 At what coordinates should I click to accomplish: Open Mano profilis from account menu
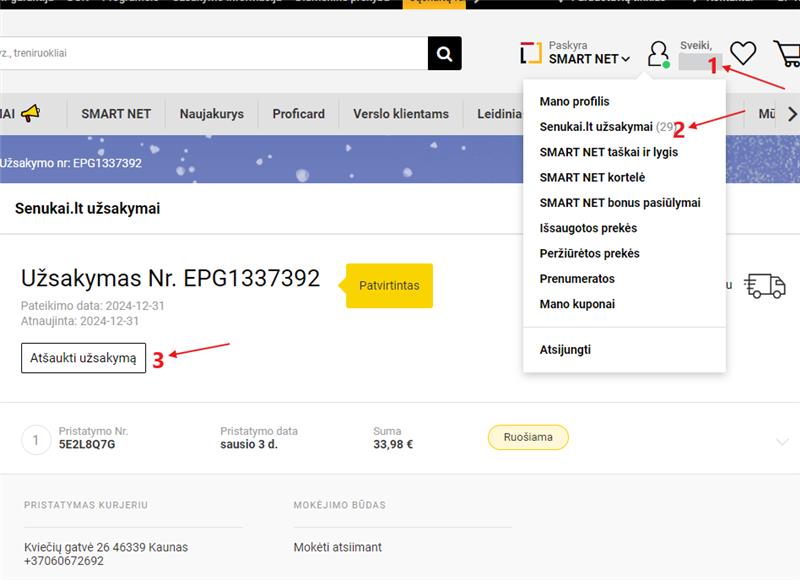tap(574, 102)
